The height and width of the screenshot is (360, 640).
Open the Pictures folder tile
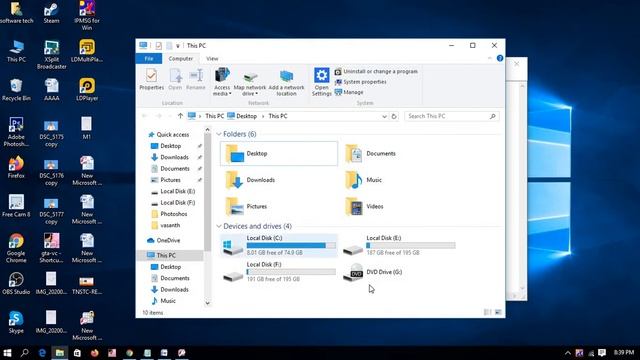[x=246, y=207]
